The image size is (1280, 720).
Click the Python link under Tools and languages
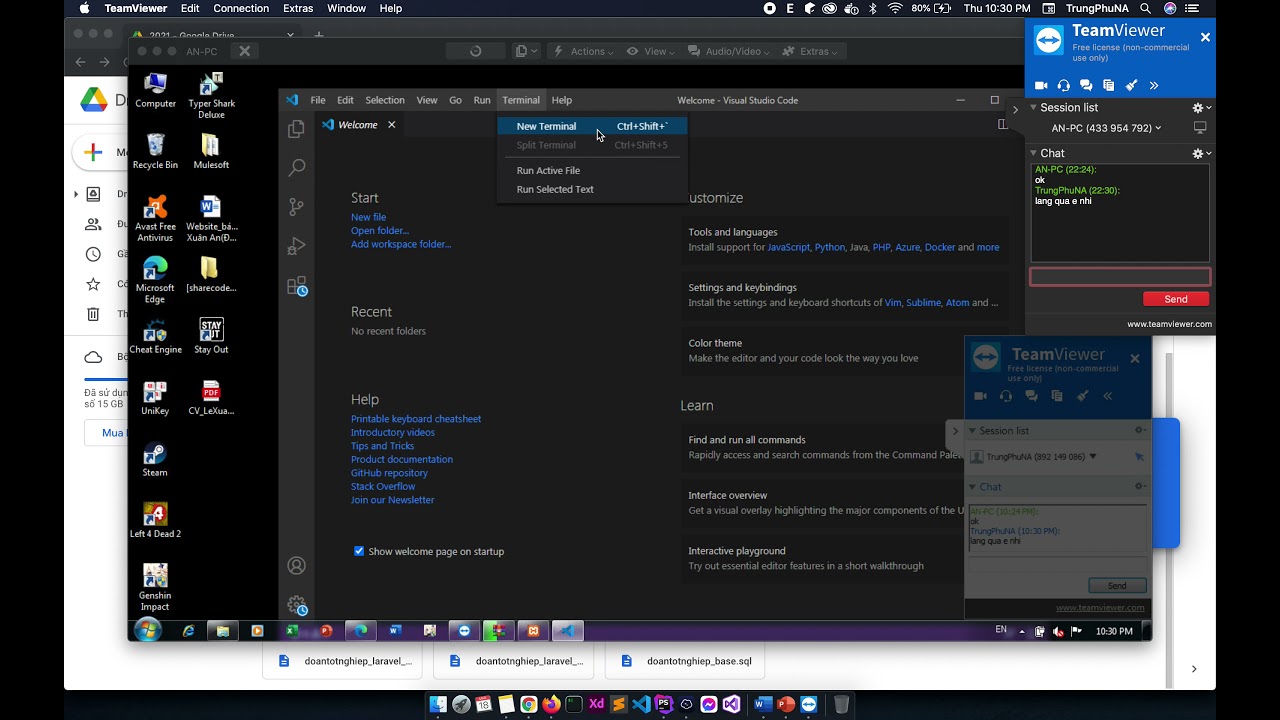click(x=829, y=247)
